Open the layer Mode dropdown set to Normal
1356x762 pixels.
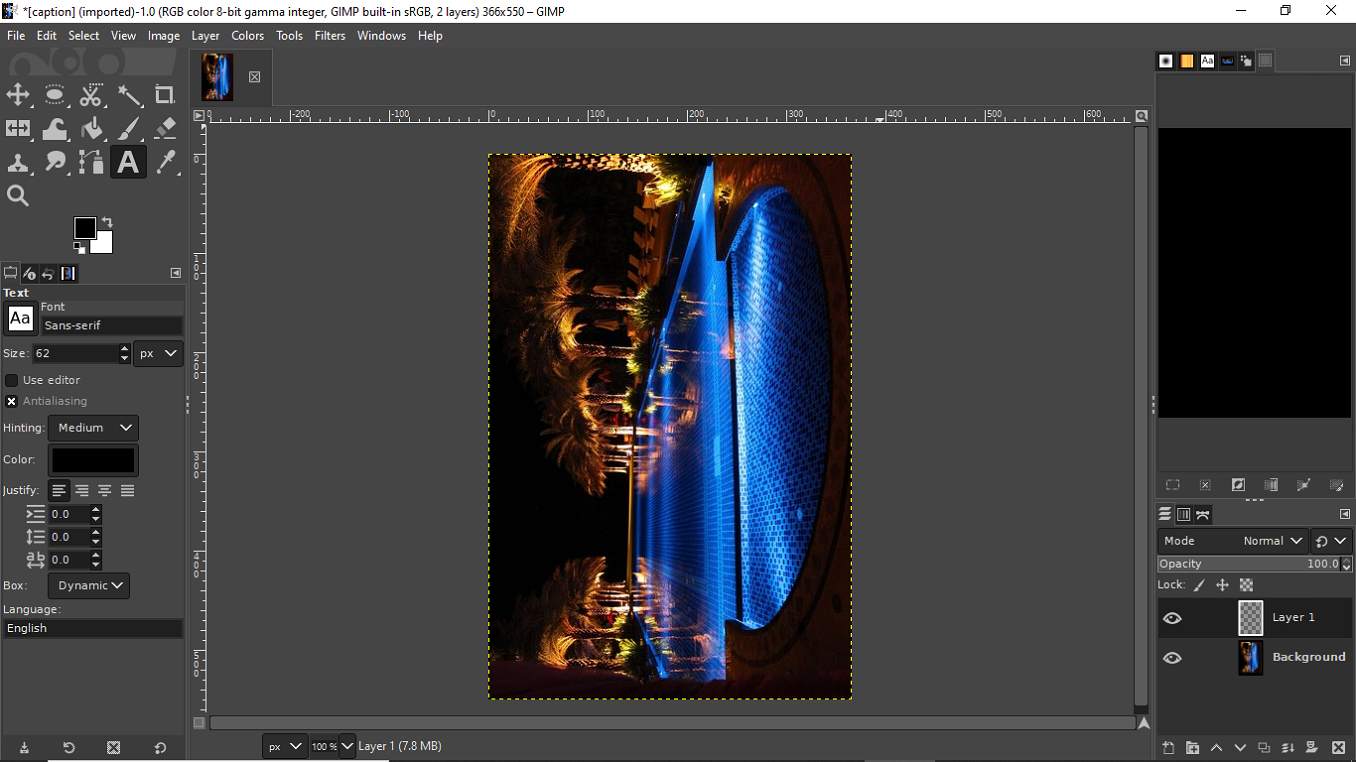pyautogui.click(x=1272, y=541)
